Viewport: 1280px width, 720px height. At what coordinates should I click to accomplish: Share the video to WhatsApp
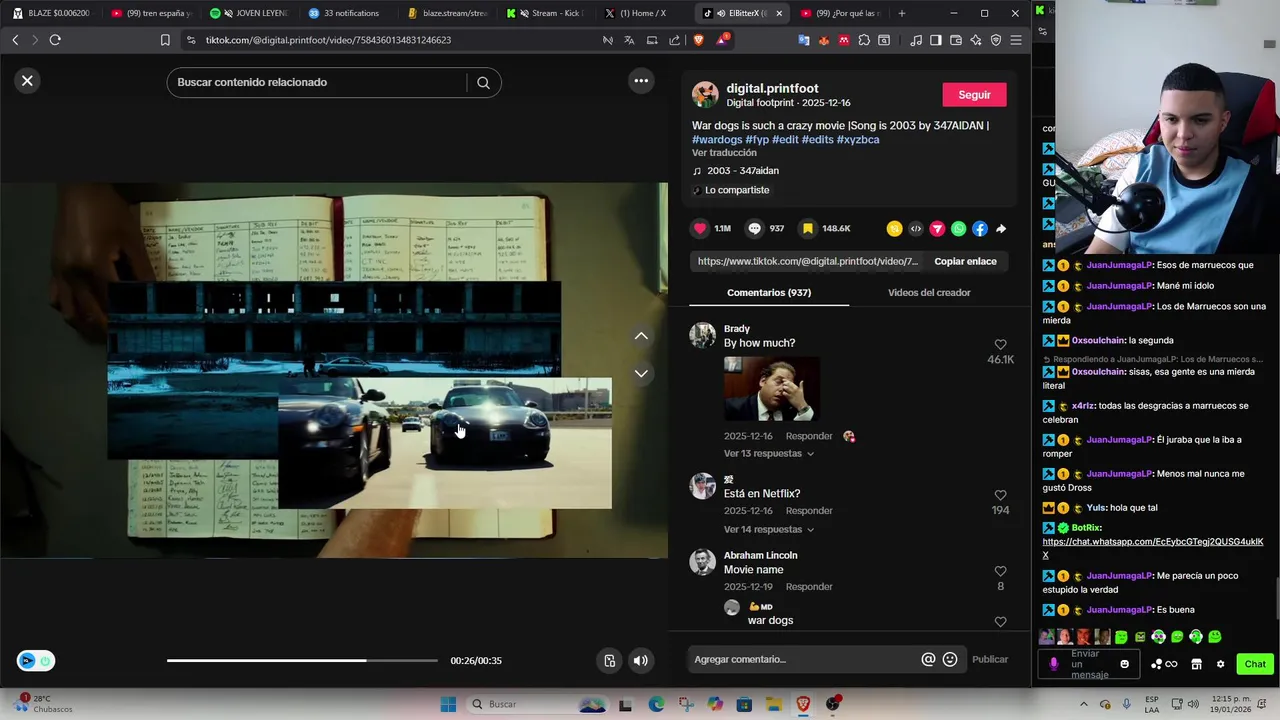click(x=958, y=229)
